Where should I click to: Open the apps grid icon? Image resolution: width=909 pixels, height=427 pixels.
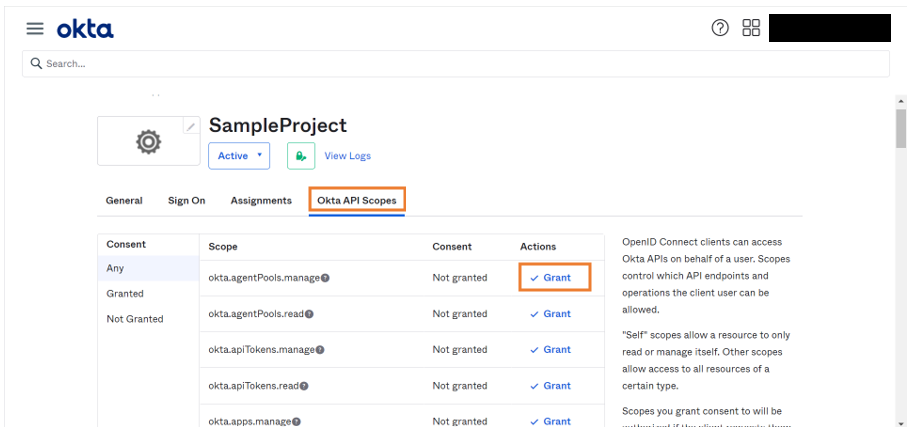tap(751, 28)
